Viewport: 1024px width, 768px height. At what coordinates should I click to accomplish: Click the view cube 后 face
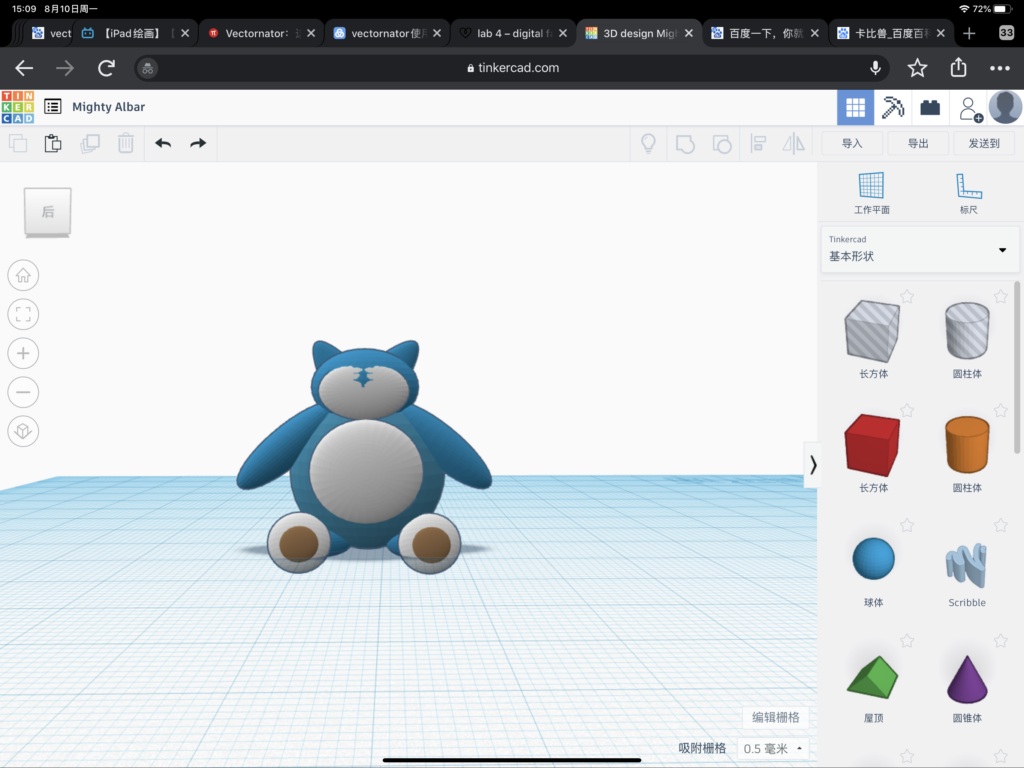(x=48, y=212)
